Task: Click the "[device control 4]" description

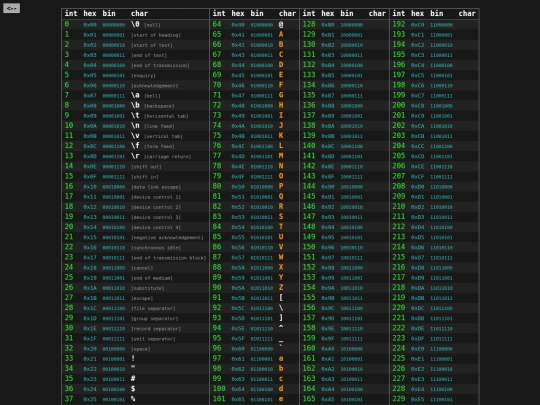Action: (x=156, y=227)
